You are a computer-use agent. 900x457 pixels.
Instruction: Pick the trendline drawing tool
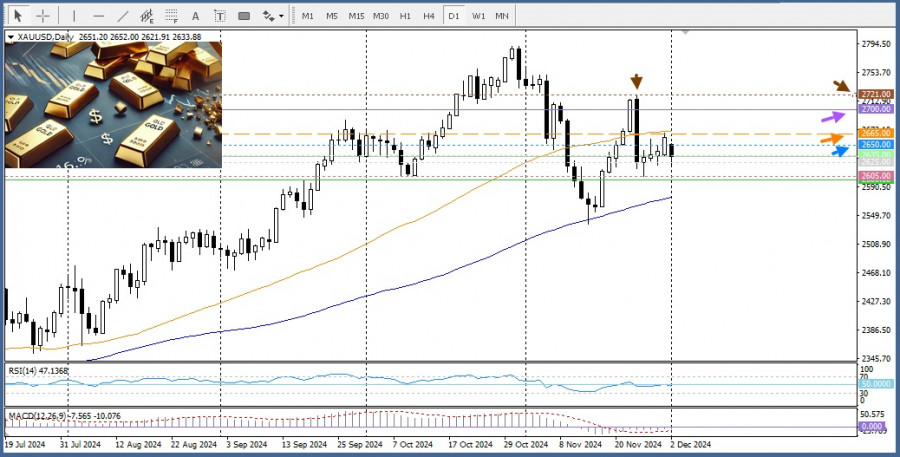pyautogui.click(x=122, y=16)
